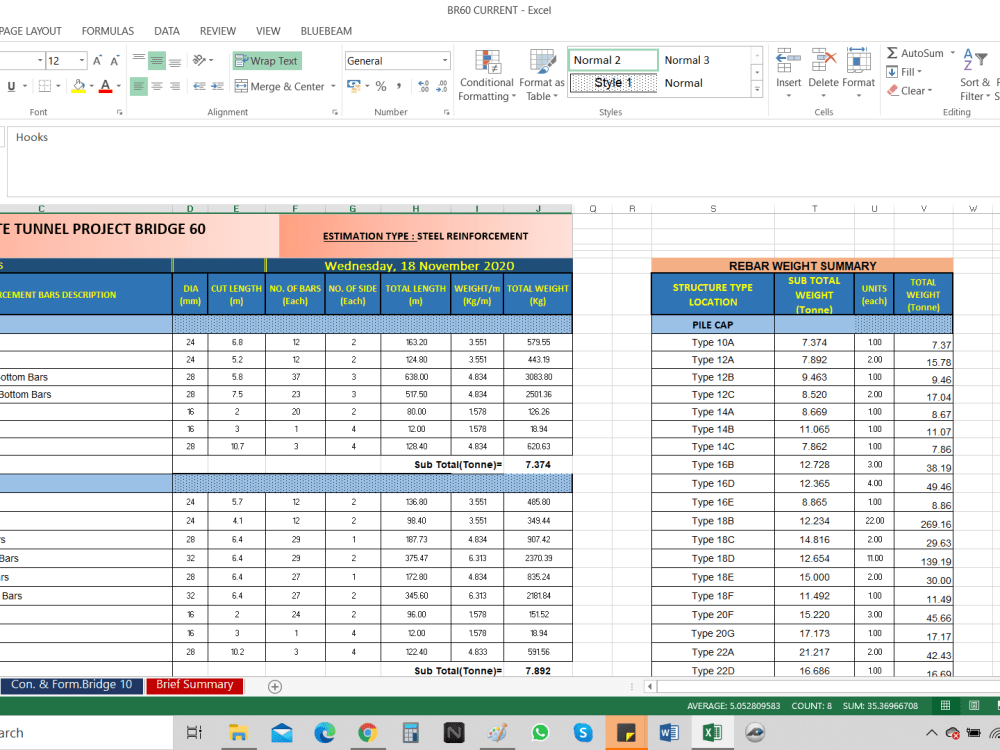This screenshot has height=750, width=1000.
Task: Open Format as Table gallery
Action: [x=541, y=75]
